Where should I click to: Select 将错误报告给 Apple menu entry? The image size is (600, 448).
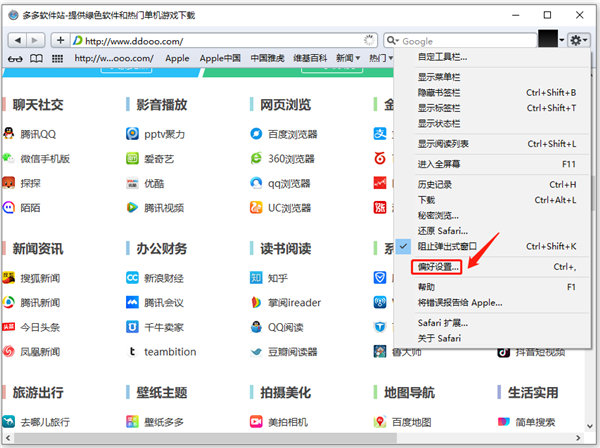(x=492, y=303)
